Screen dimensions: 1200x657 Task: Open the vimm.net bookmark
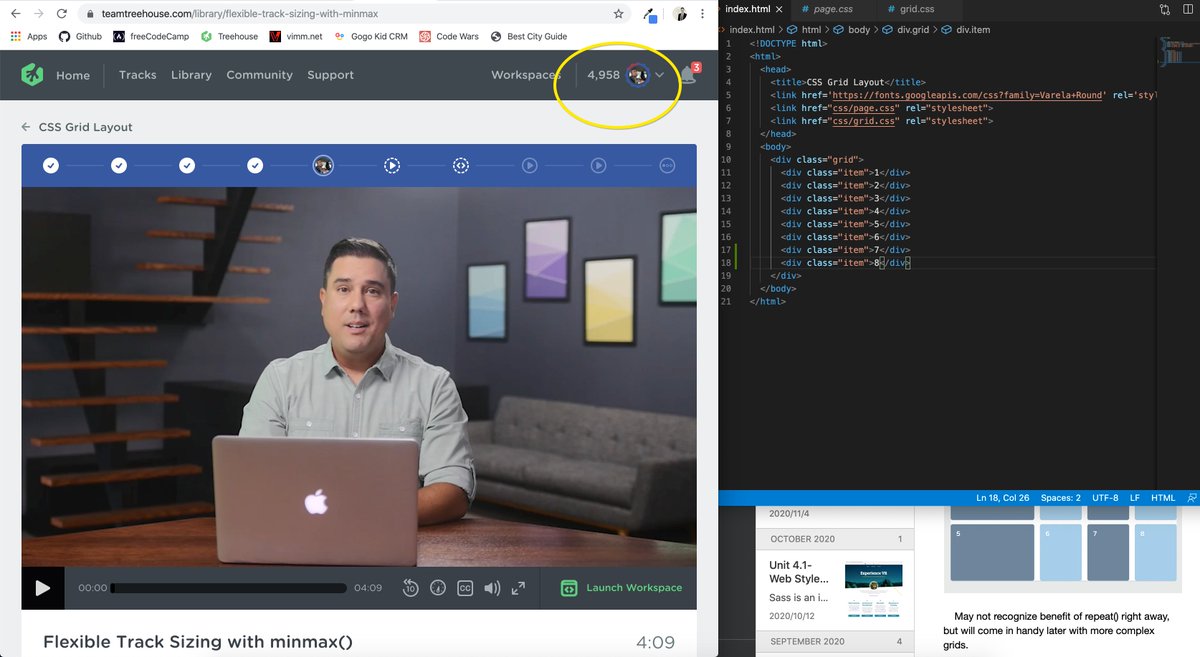(297, 36)
